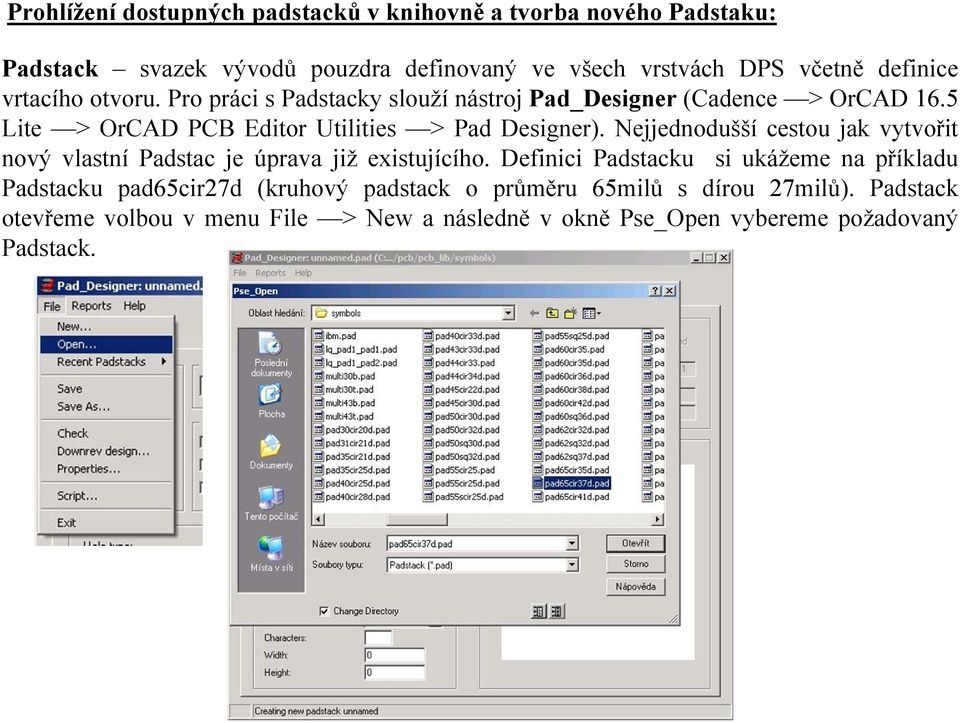Open the Místa v síti icon
The height and width of the screenshot is (723, 960).
[270, 549]
